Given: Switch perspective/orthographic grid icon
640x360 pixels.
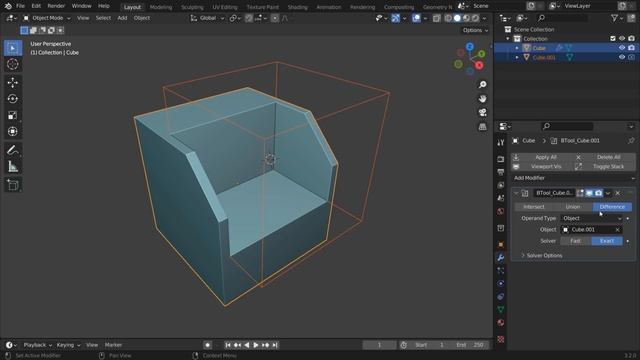Looking at the screenshot, I should (x=482, y=127).
